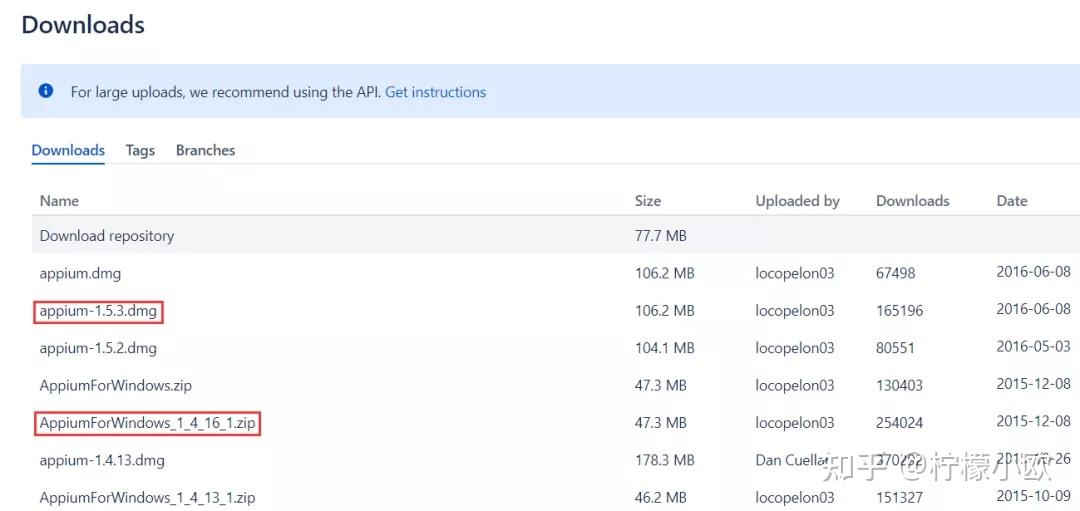Switch to the Branches tab
Viewport: 1080px width, 511px height.
click(x=205, y=150)
